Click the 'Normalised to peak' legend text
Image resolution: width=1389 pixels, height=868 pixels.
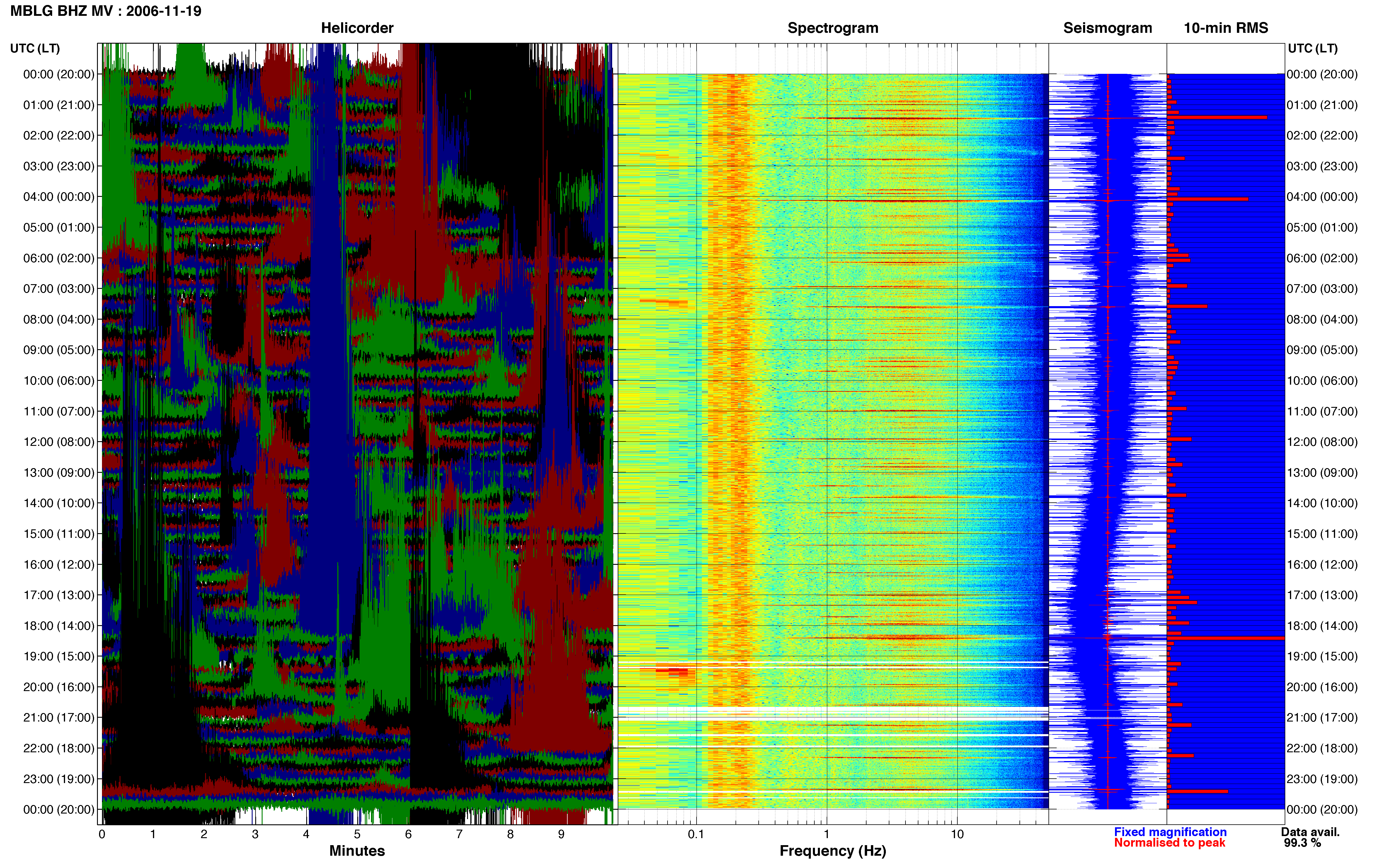point(1170,843)
